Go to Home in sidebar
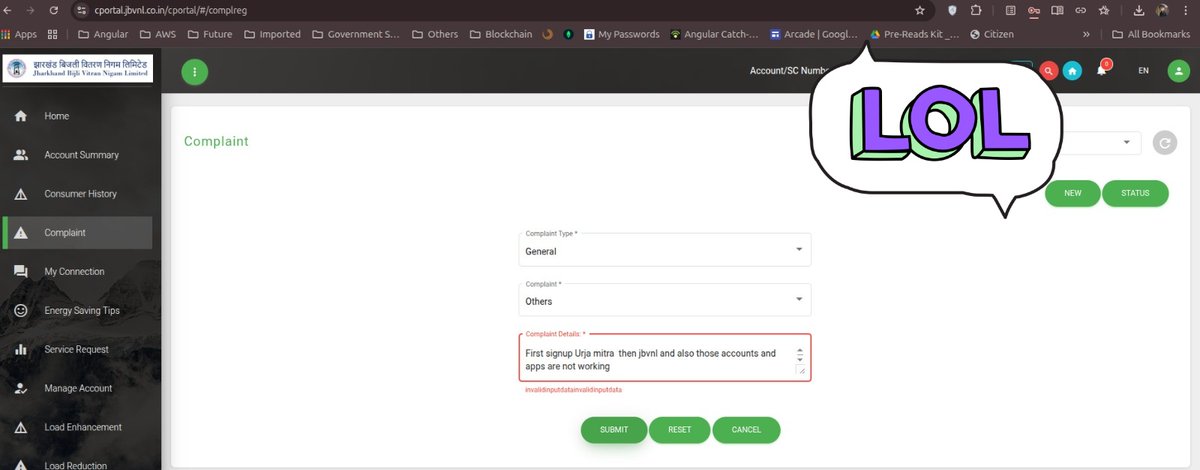Image resolution: width=1200 pixels, height=470 pixels. pos(78,116)
